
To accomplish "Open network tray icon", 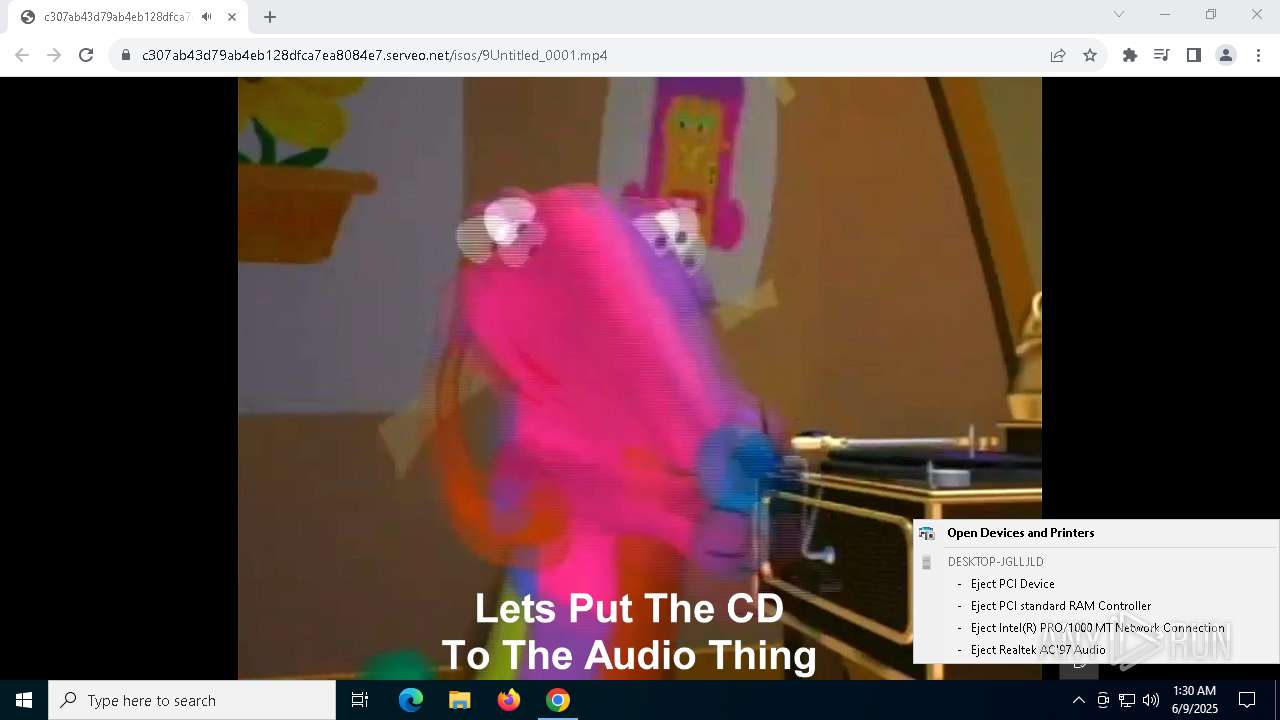I will [1127, 700].
